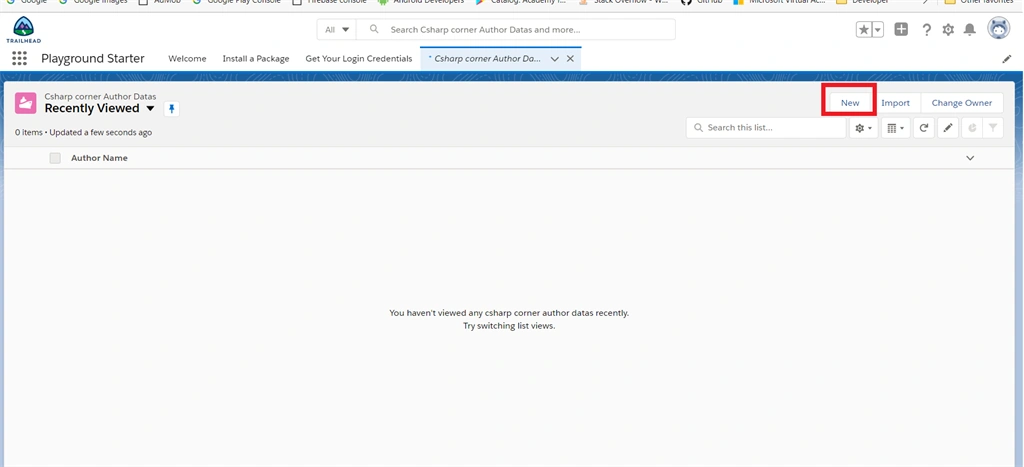Switch to Install a Package tab
This screenshot has width=1024, height=467.
pos(255,59)
